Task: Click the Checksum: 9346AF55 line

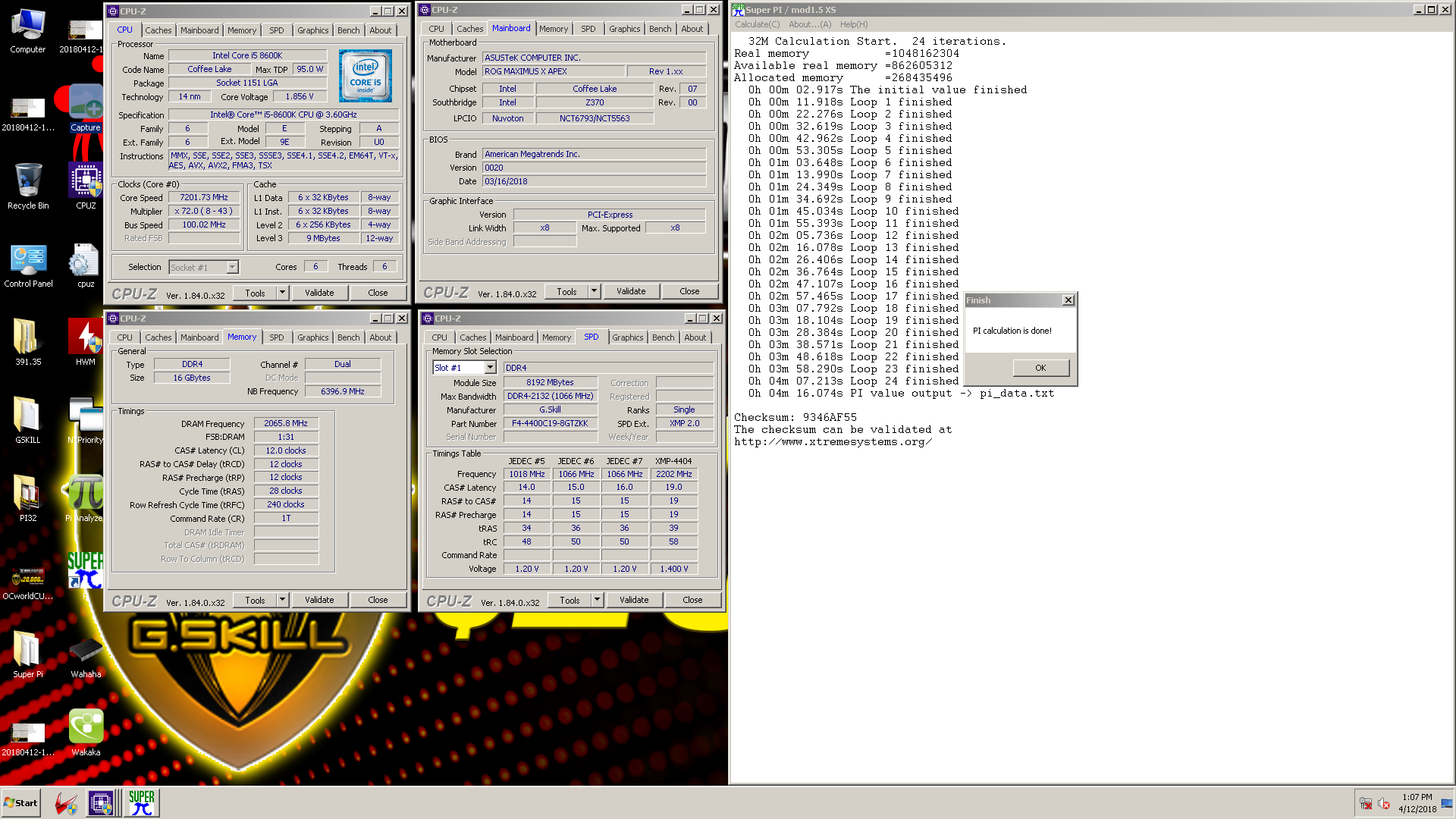Action: 795,417
